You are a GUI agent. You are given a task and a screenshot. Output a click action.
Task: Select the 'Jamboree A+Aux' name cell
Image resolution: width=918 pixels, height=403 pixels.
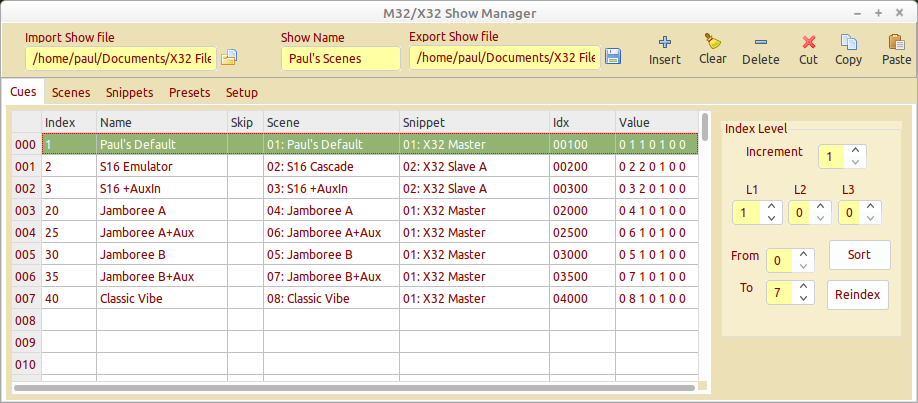coord(162,233)
